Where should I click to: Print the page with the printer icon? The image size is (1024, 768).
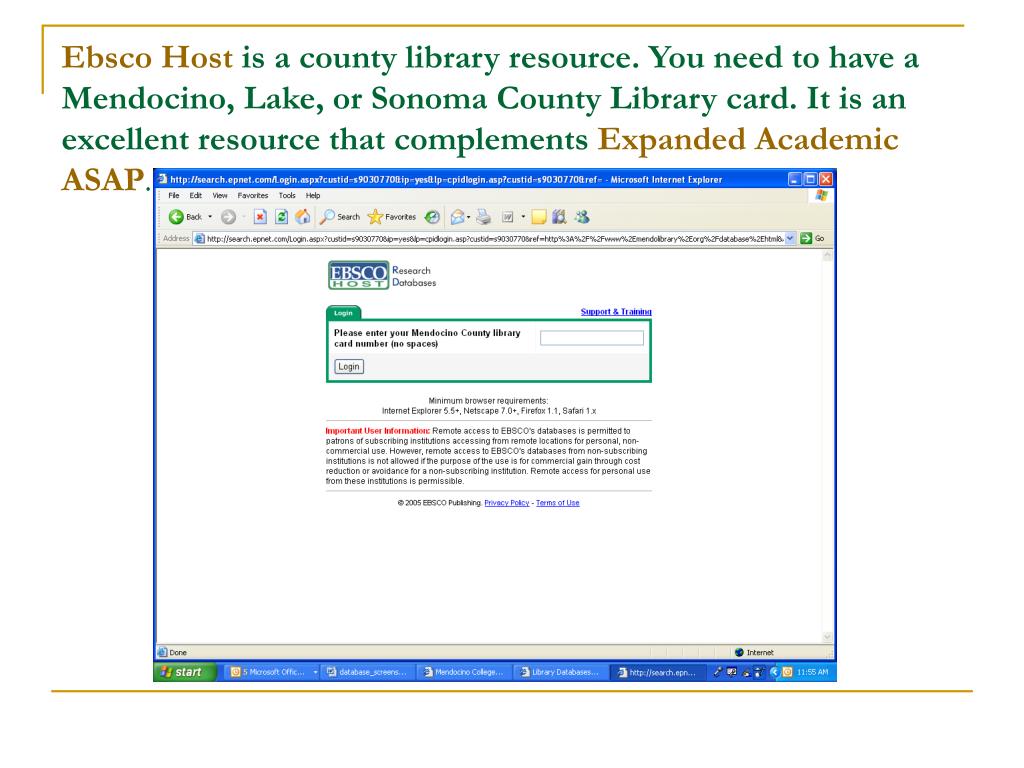click(483, 217)
